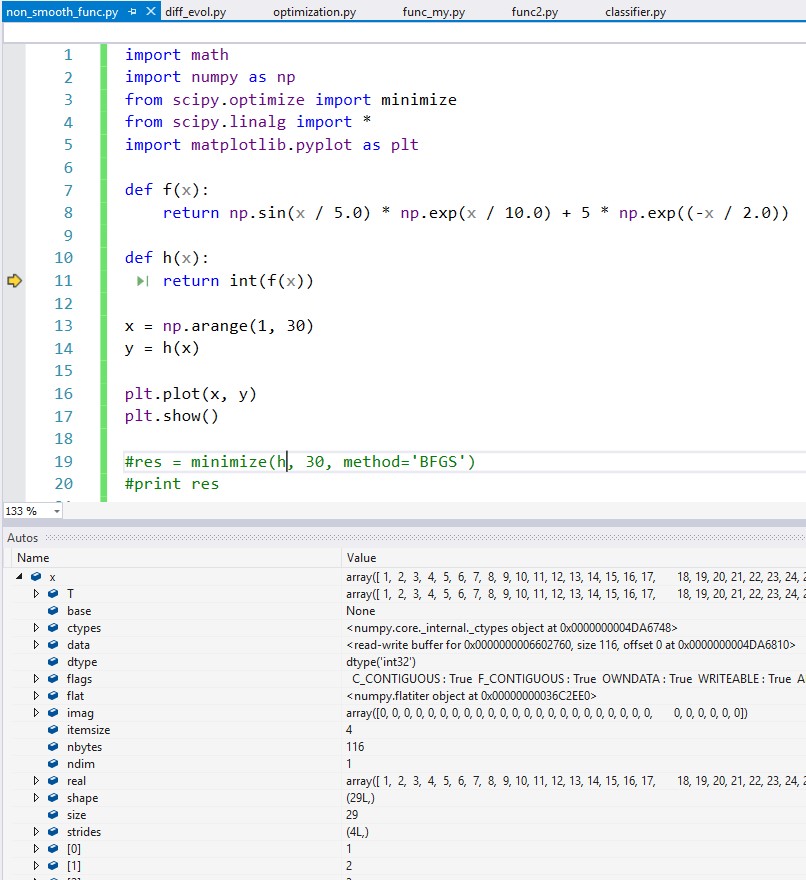Select the shape value (29L,)
This screenshot has width=806, height=880.
point(360,798)
